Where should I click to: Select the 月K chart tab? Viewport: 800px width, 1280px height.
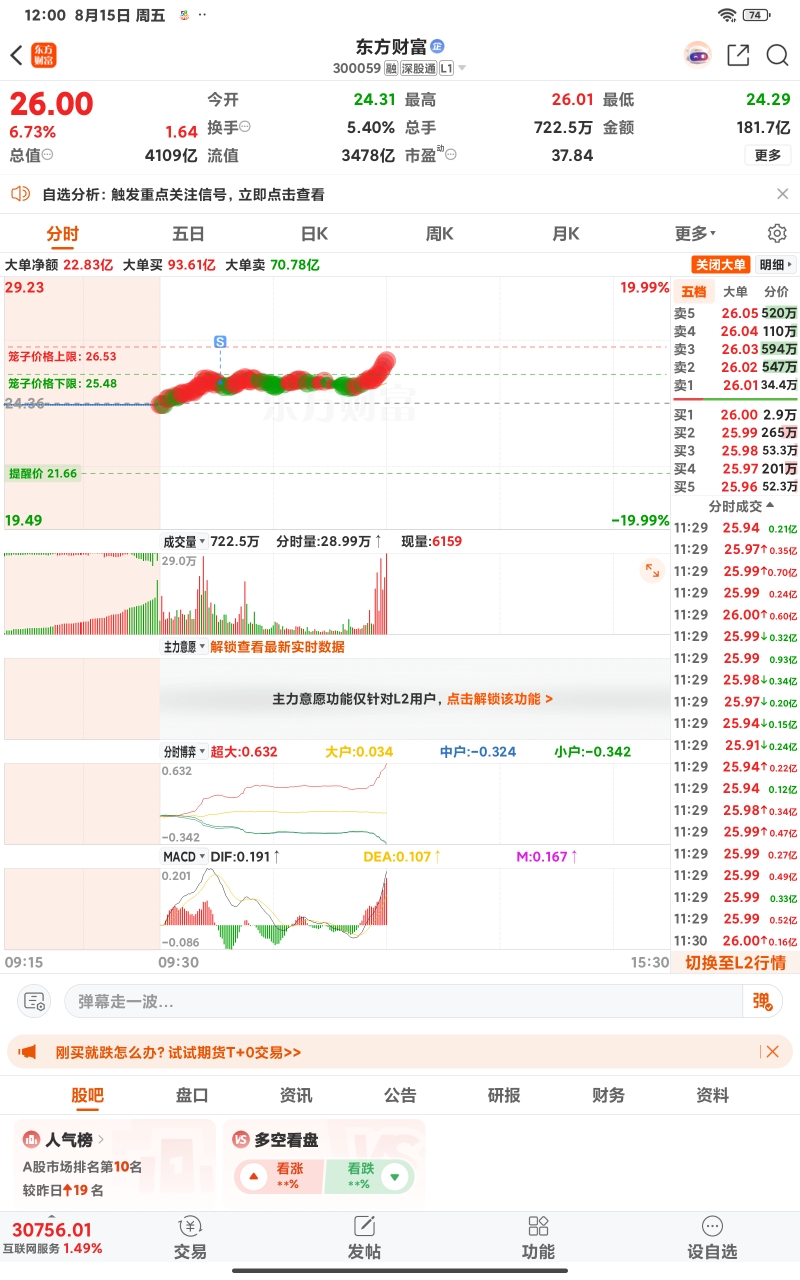[566, 233]
